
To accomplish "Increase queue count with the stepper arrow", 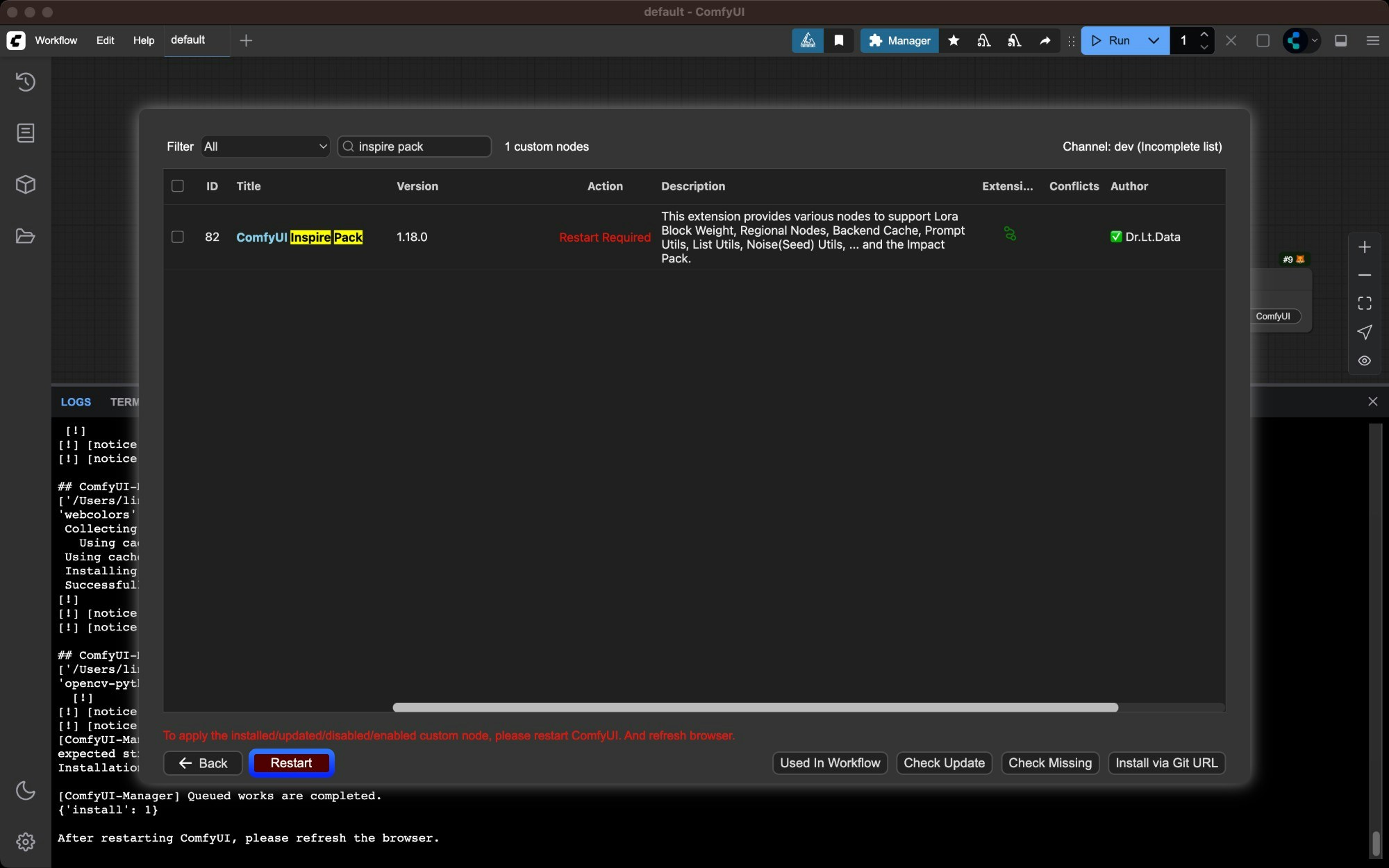I will pyautogui.click(x=1206, y=35).
